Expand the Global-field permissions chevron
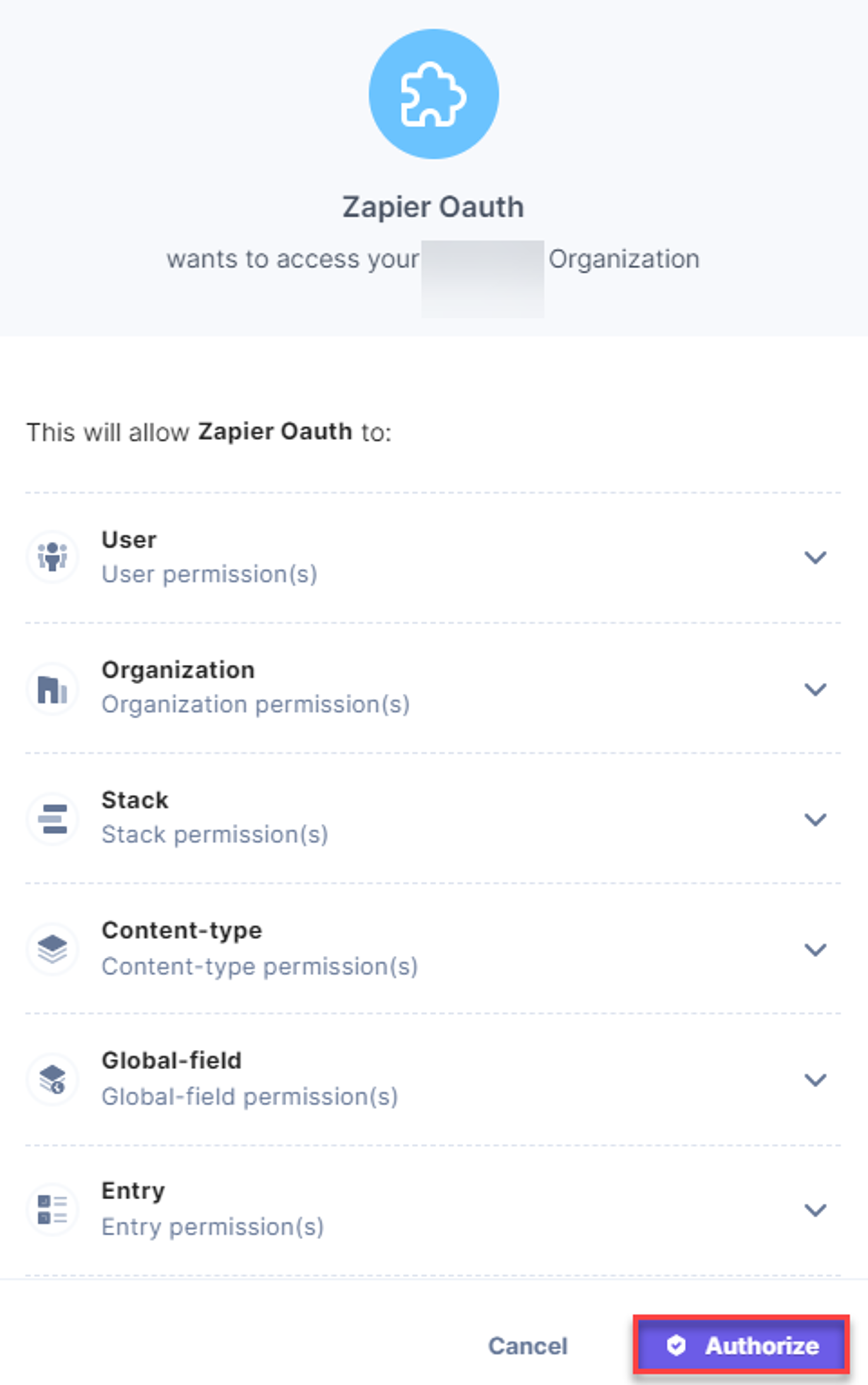Image resolution: width=868 pixels, height=1385 pixels. (815, 1080)
